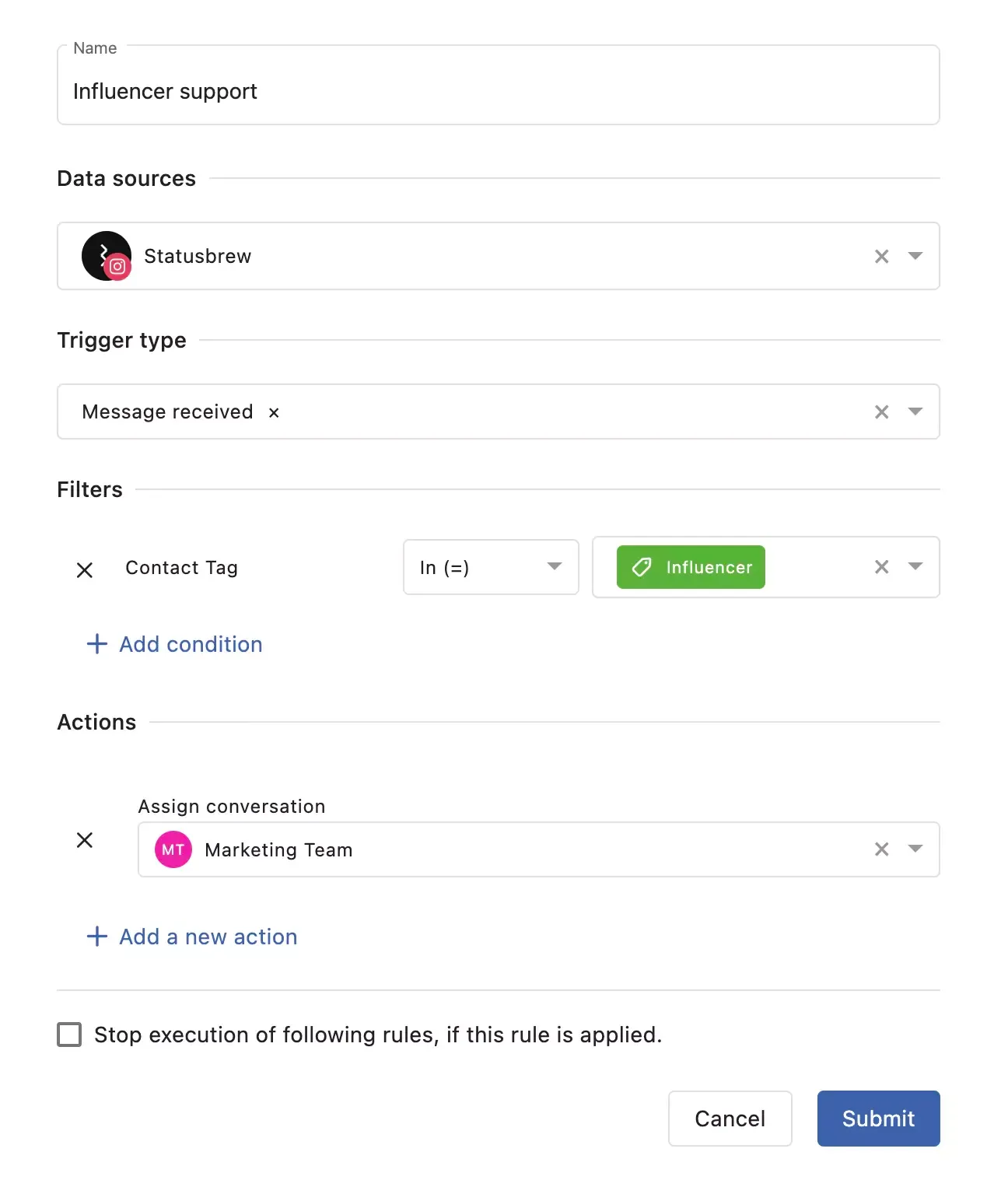1008x1187 pixels.
Task: Select the green Influencer tag chip
Action: tap(691, 567)
